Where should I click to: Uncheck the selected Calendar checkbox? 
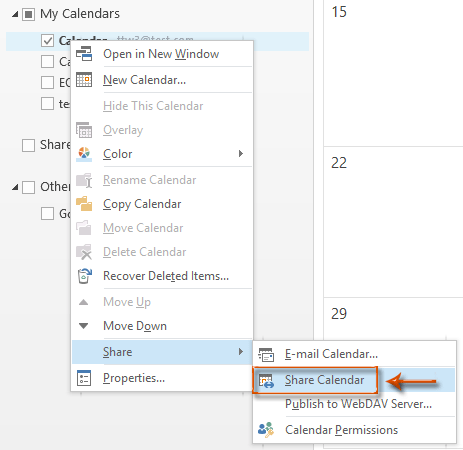click(47, 41)
